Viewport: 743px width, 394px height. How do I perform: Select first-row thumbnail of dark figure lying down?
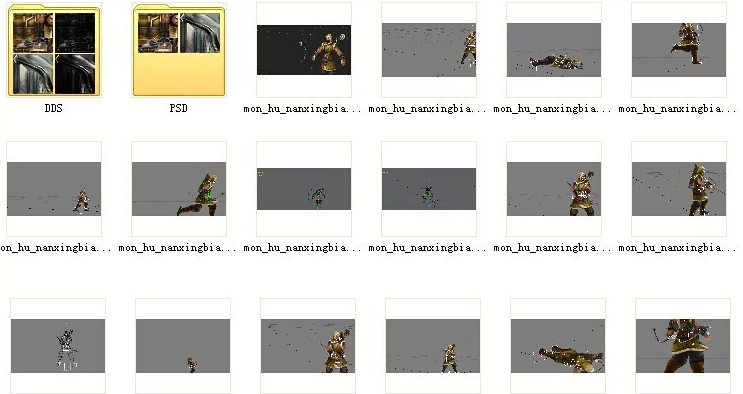pos(554,50)
